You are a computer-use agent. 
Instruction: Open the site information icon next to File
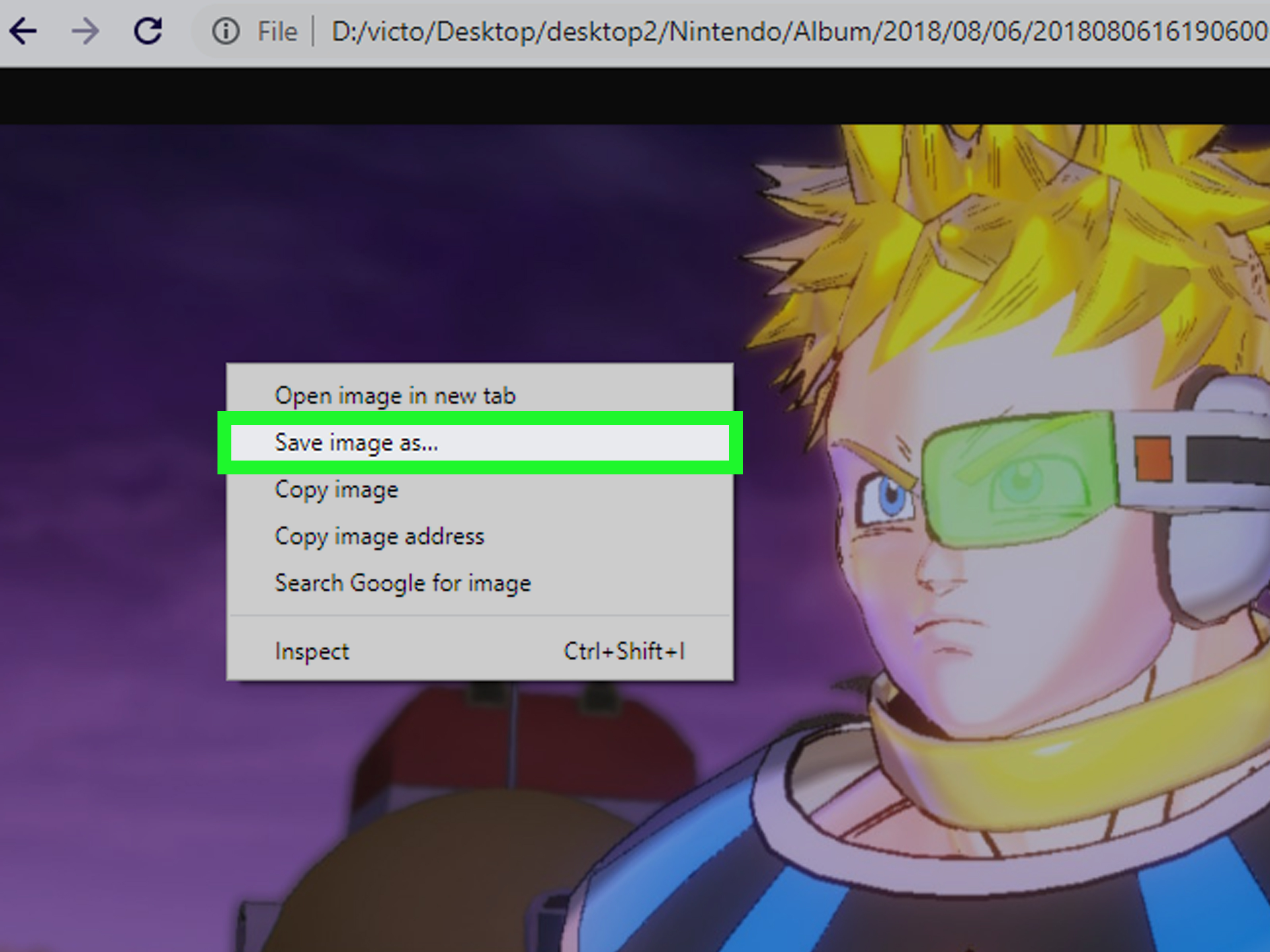click(226, 31)
